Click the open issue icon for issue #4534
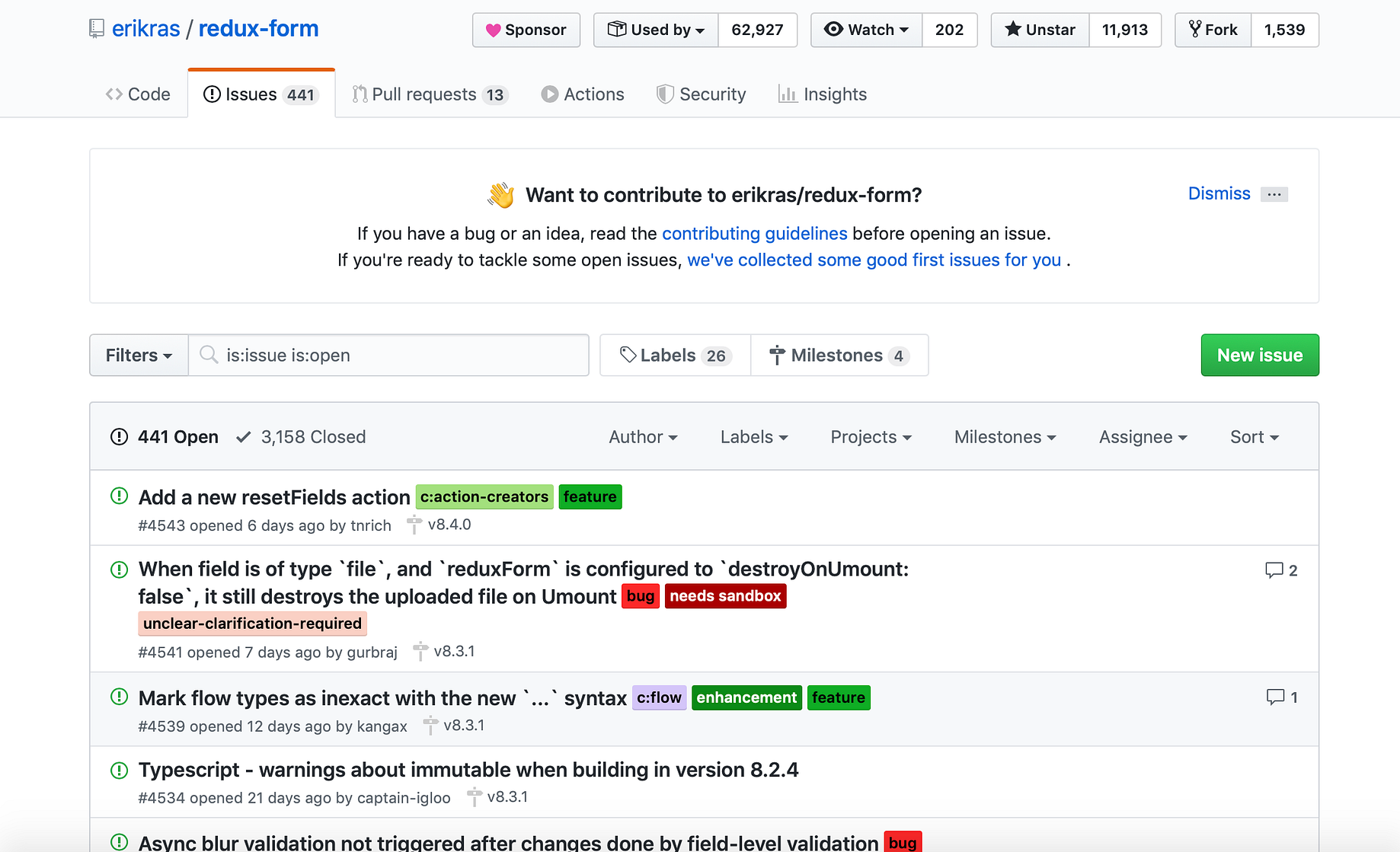 point(120,770)
